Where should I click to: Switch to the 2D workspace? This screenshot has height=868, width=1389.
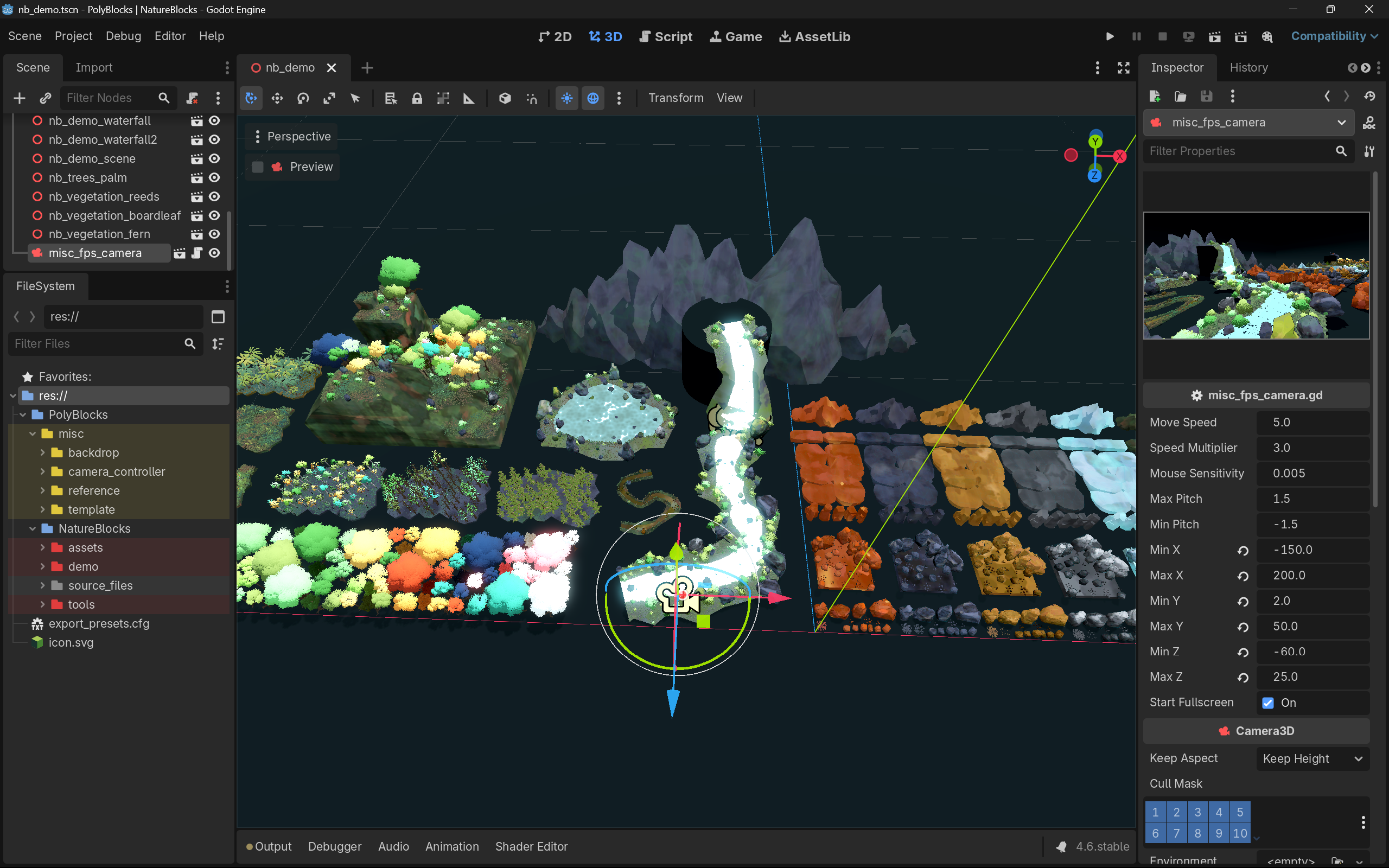click(x=555, y=37)
